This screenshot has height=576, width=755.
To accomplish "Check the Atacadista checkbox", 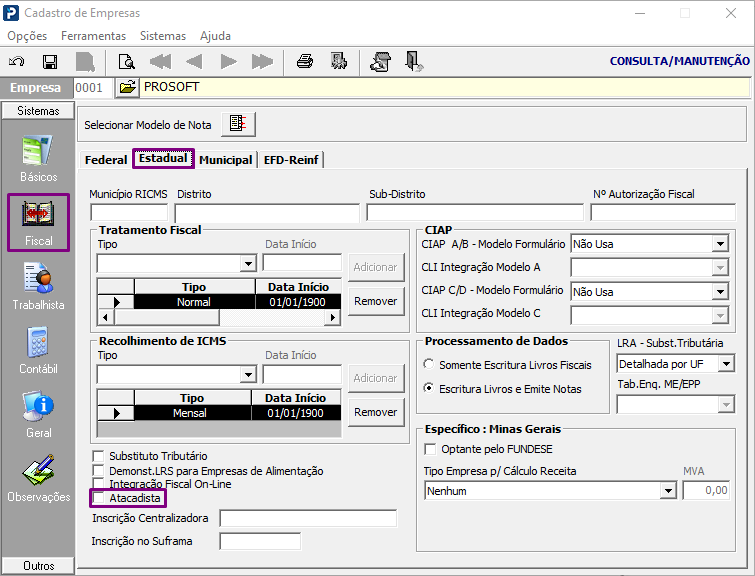I will [98, 497].
